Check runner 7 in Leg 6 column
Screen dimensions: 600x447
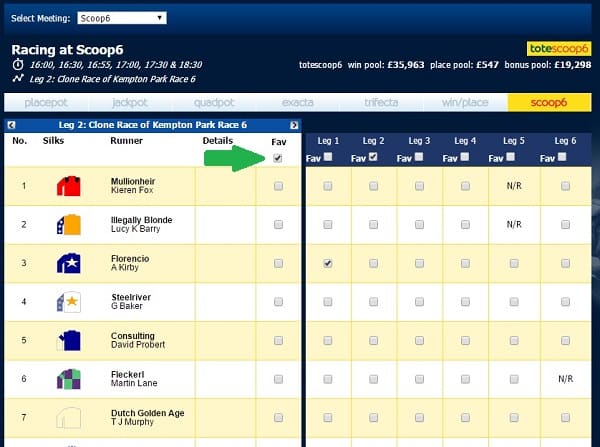[565, 418]
